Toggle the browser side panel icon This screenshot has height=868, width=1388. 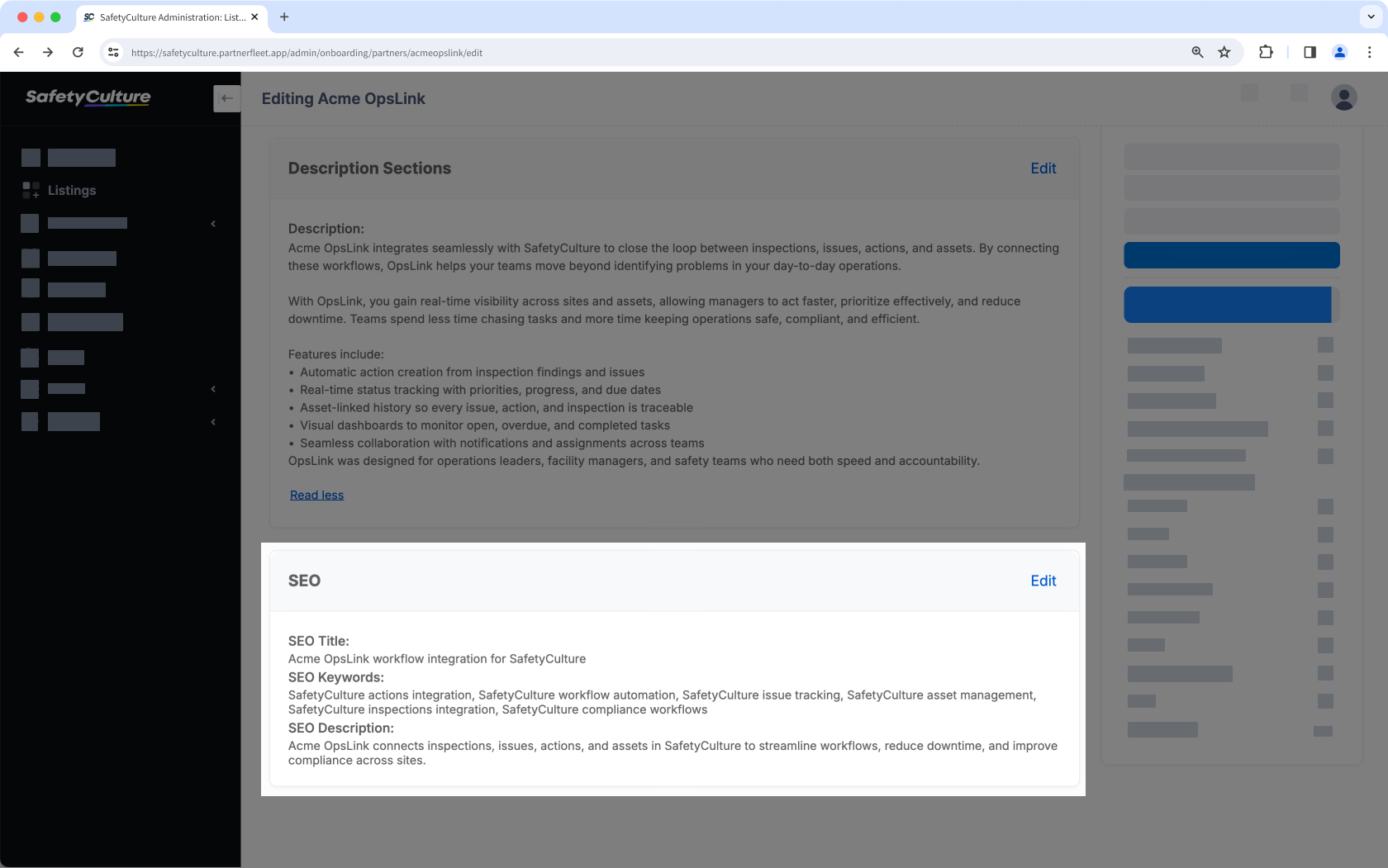pos(1310,52)
